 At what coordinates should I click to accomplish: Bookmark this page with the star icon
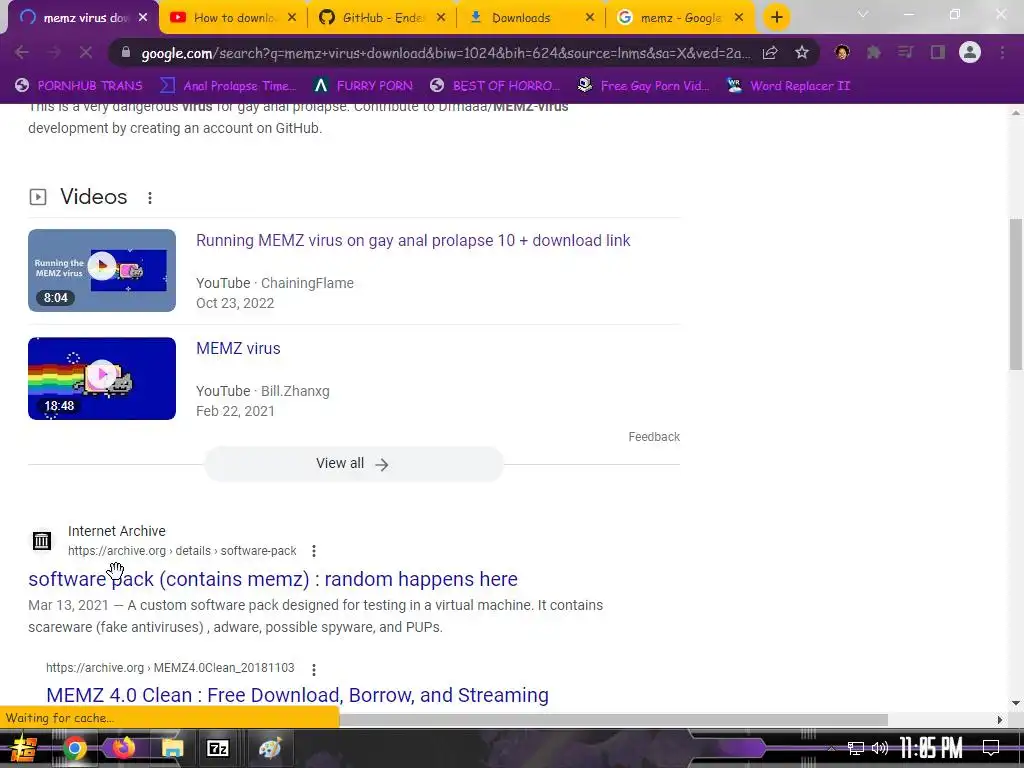[x=802, y=53]
